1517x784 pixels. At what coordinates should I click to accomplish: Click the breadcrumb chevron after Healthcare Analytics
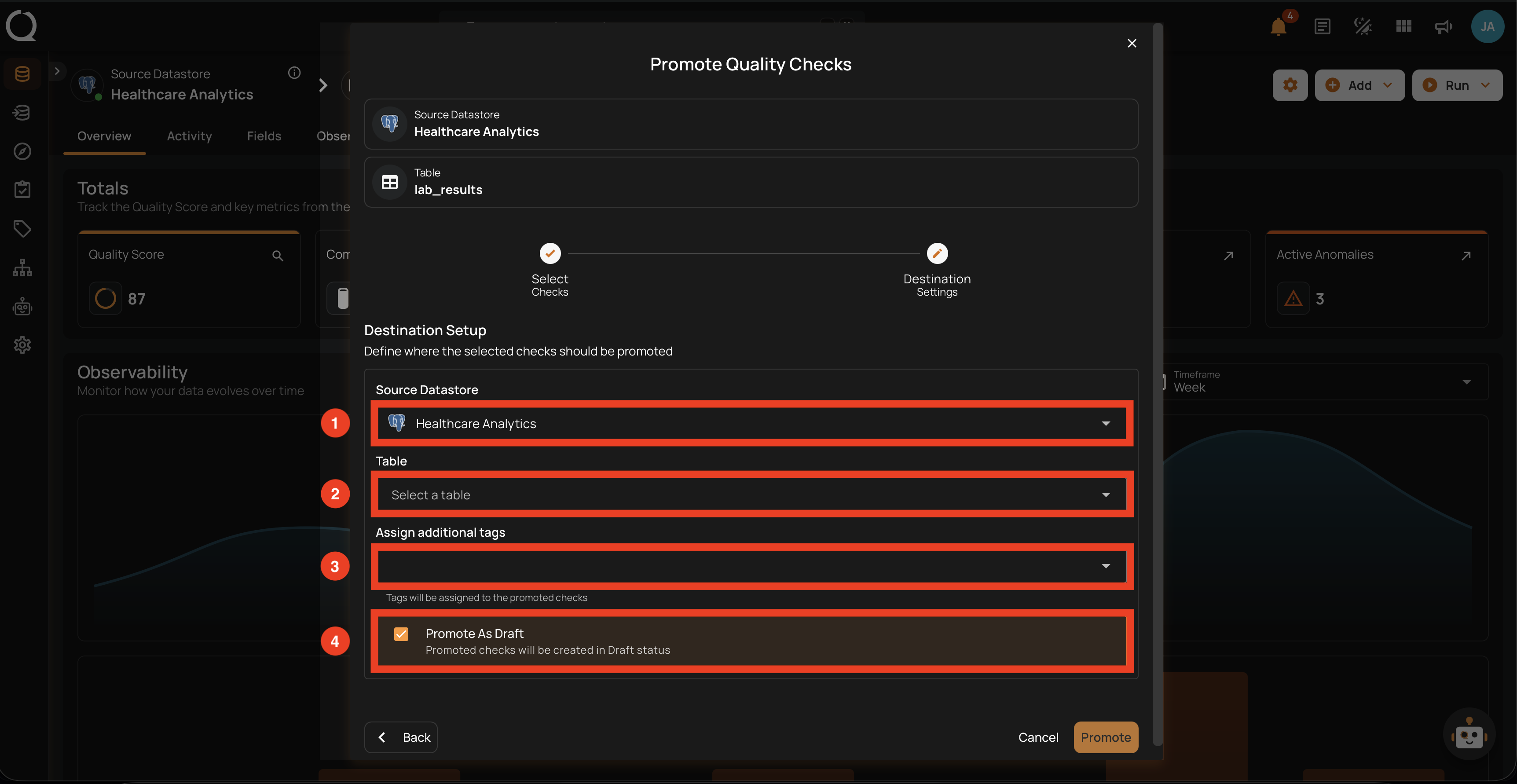coord(323,85)
